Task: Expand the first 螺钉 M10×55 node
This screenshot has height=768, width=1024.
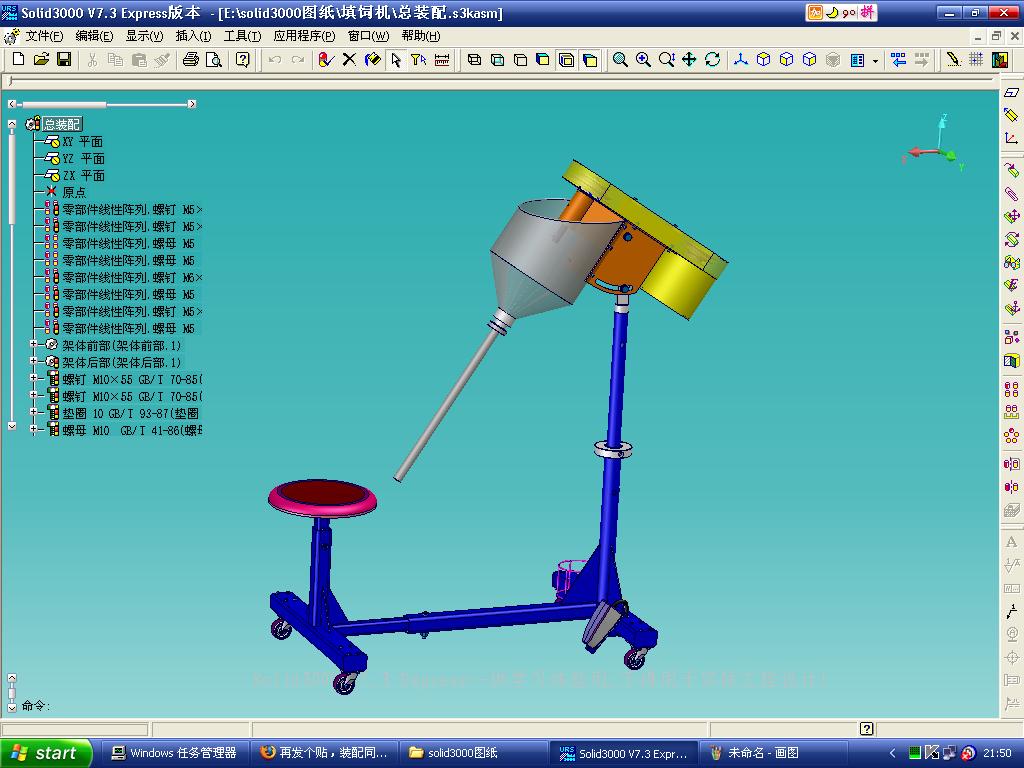Action: pos(33,377)
